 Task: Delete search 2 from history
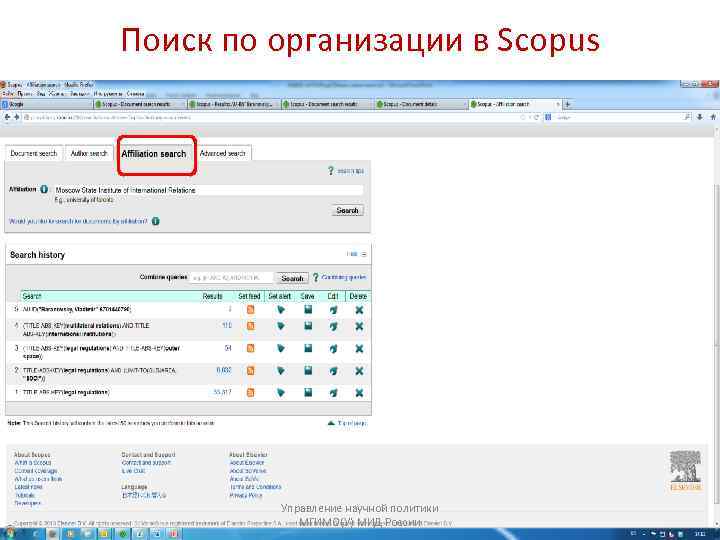tap(359, 370)
